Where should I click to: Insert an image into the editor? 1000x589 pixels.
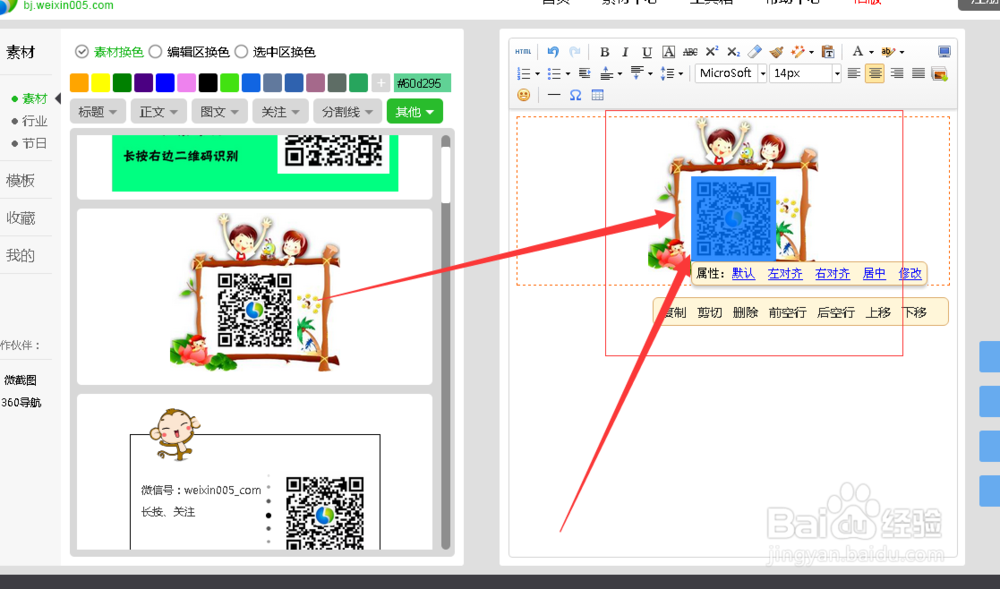click(939, 73)
